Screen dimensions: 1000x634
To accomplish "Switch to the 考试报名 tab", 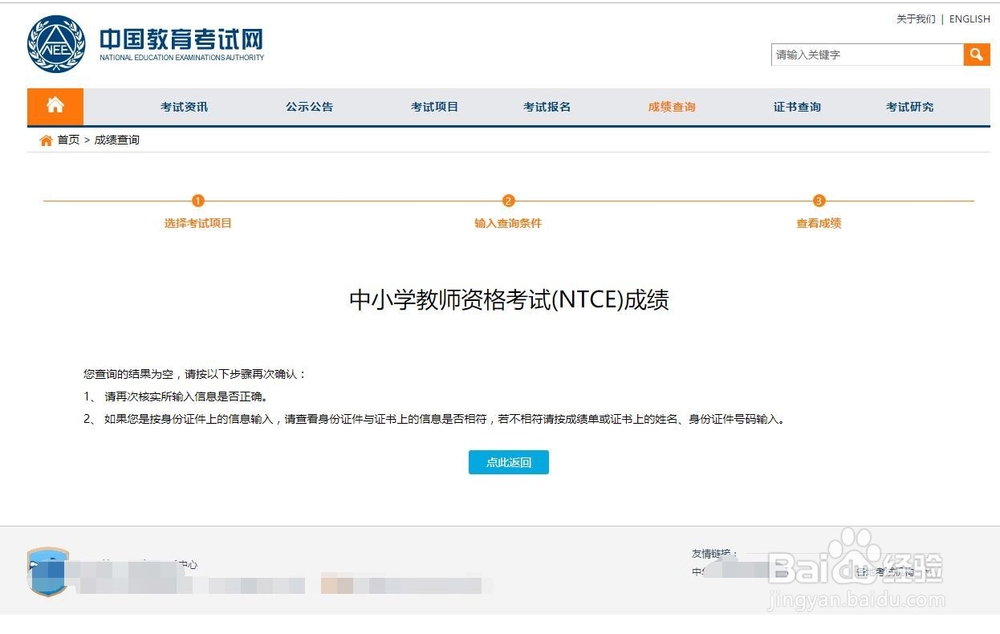I will (x=546, y=106).
